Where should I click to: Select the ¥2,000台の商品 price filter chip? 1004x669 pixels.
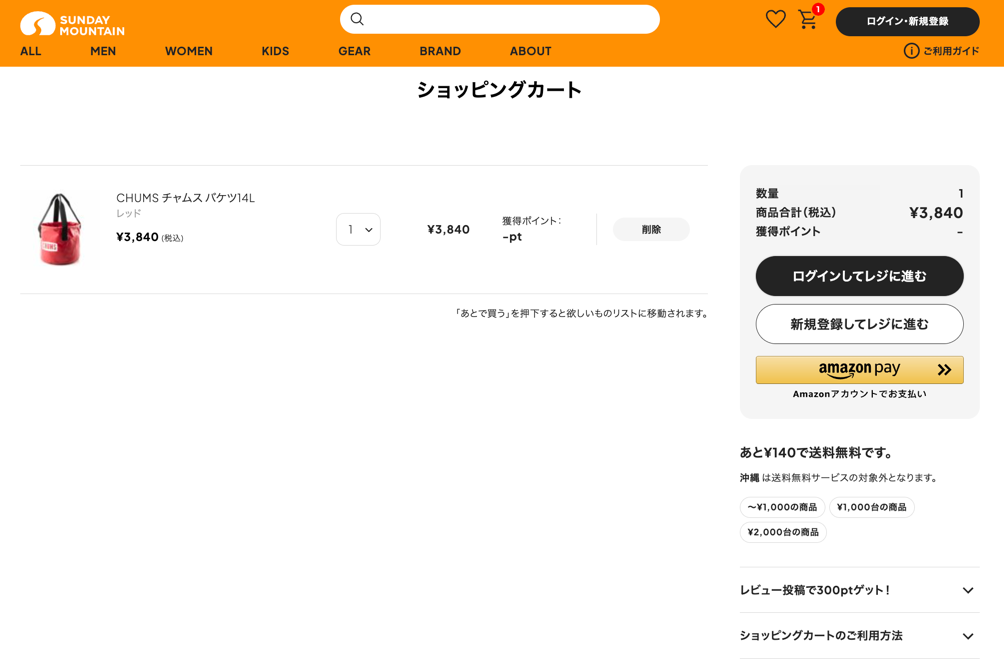(x=783, y=531)
